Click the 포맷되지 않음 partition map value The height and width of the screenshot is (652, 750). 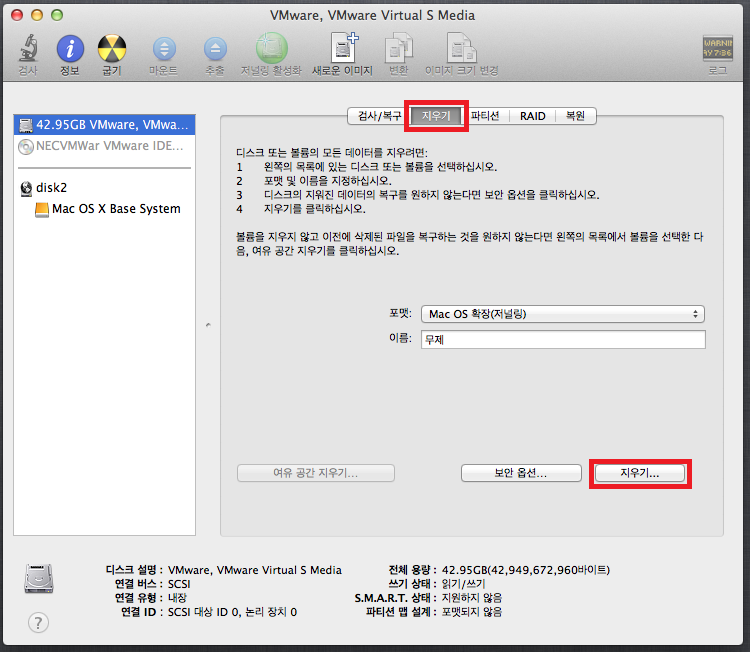[472, 612]
